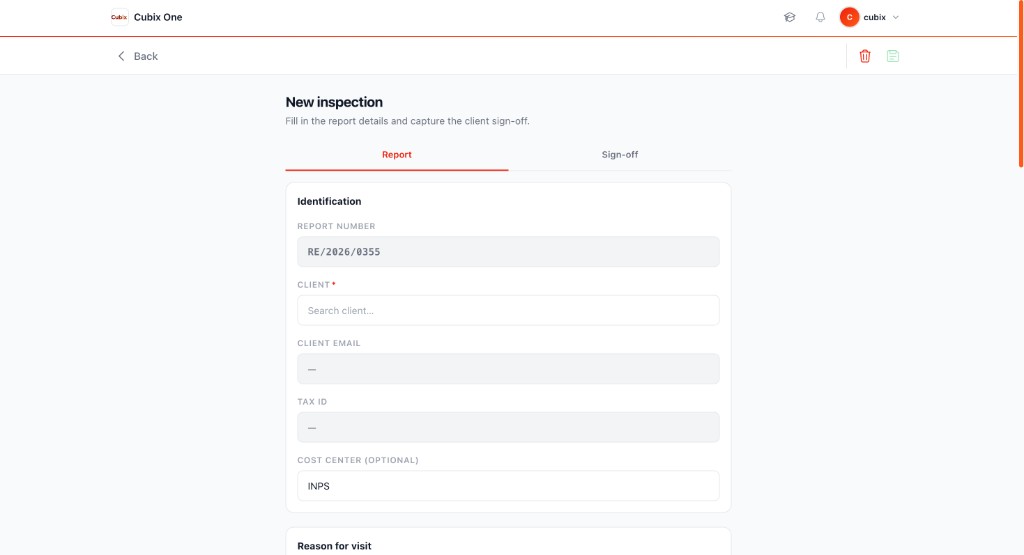Viewport: 1024px width, 555px height.
Task: Save the inspection with the green save icon
Action: click(893, 56)
